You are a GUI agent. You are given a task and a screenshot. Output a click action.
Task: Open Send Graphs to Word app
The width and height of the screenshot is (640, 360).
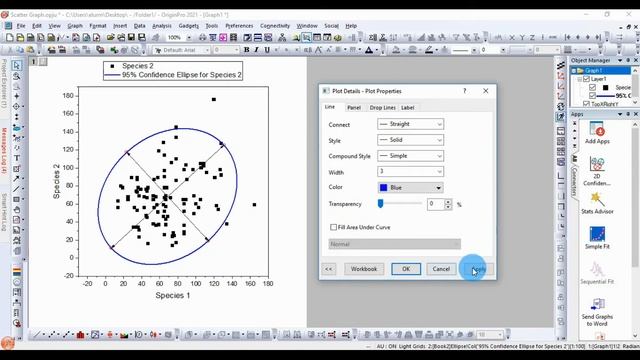(597, 313)
